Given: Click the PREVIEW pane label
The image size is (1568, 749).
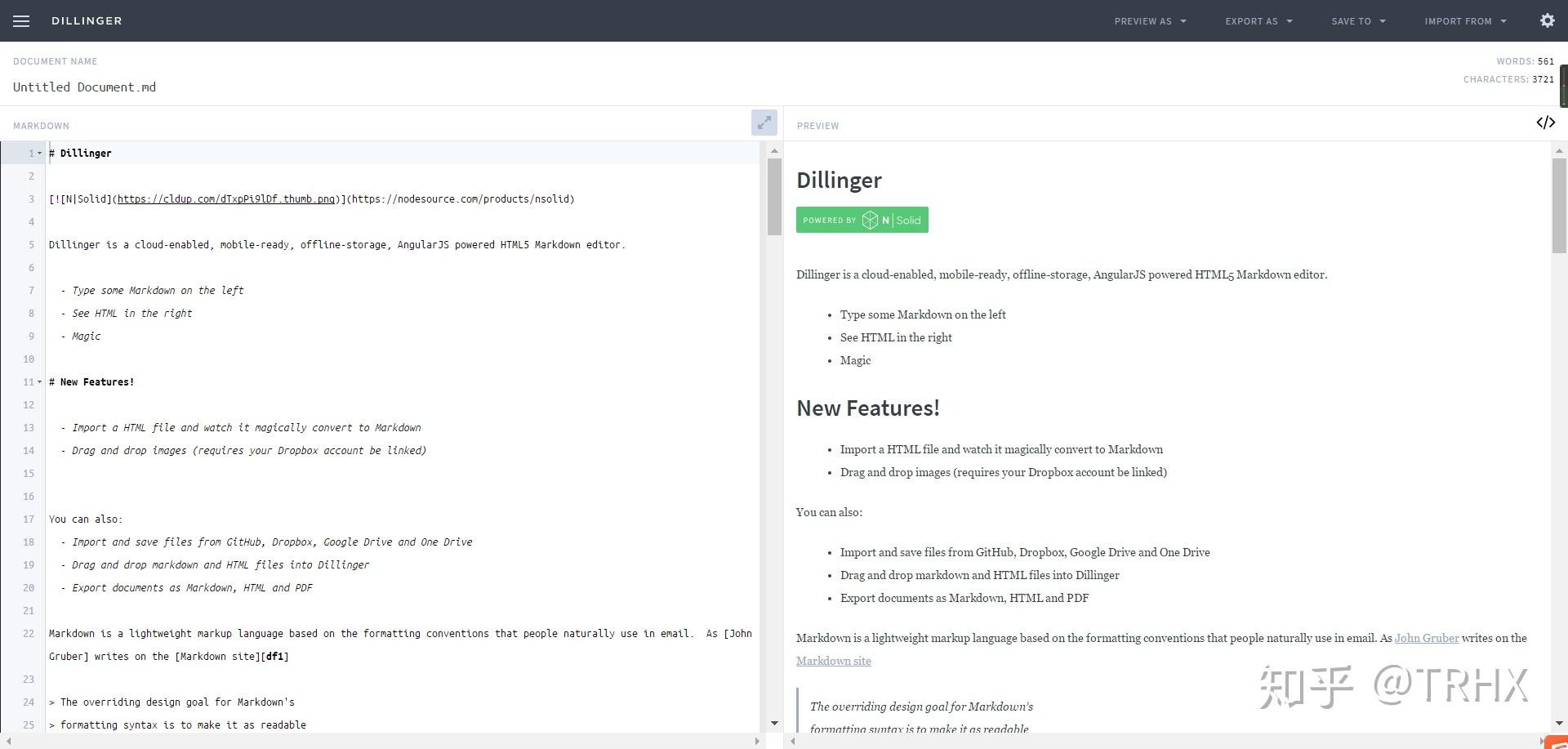Looking at the screenshot, I should click(817, 126).
